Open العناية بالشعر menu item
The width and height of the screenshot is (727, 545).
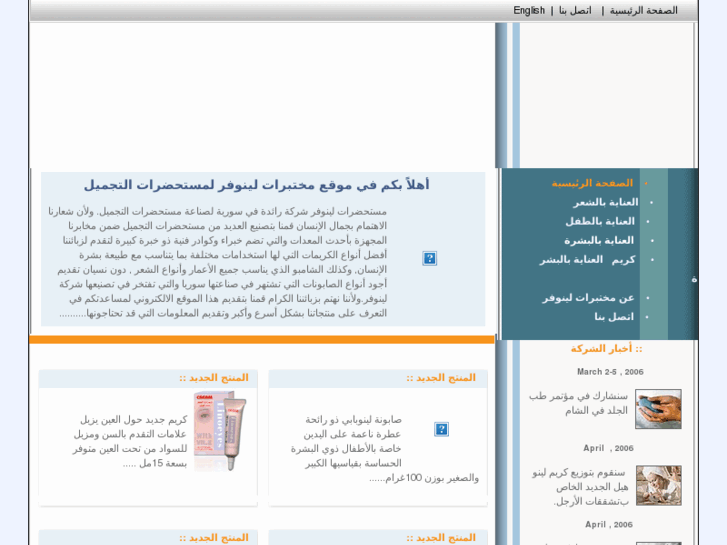click(606, 202)
